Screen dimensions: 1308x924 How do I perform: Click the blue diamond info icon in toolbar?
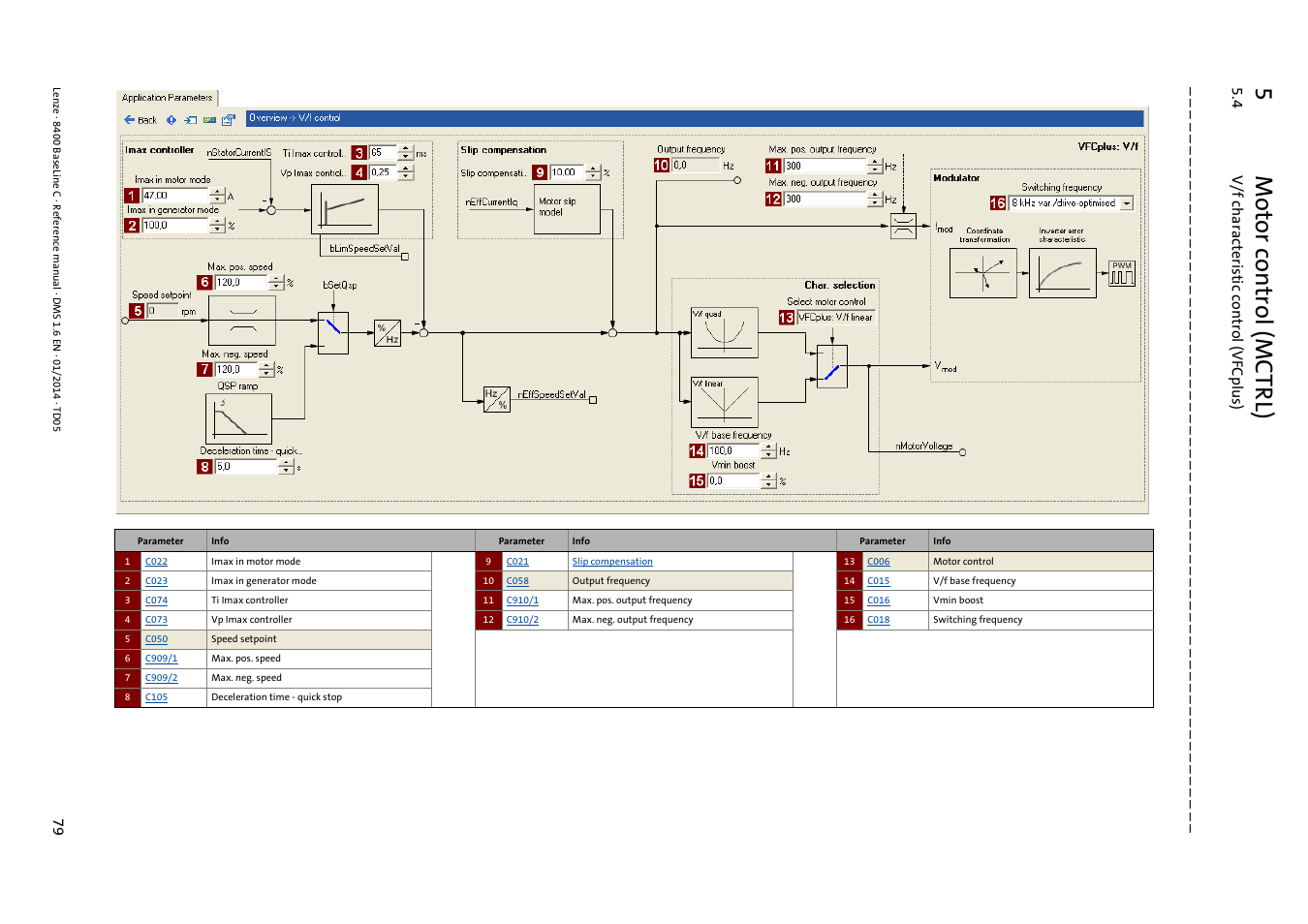(171, 120)
